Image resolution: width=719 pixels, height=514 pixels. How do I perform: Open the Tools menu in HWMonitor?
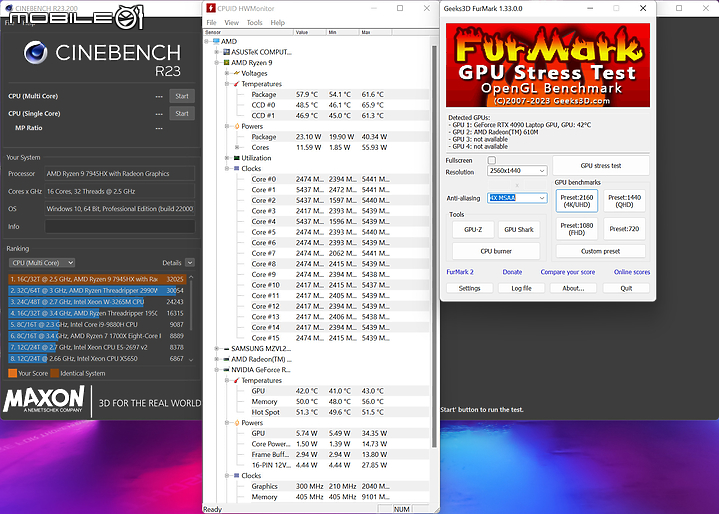[x=254, y=22]
